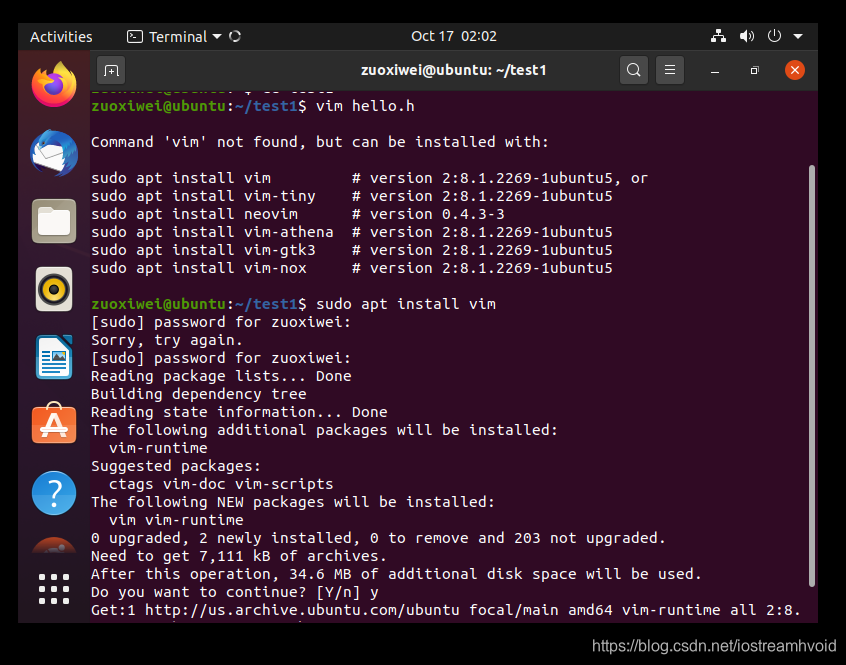Click 'Reading state information... Done' line
Screen dimensions: 846x665
point(239,412)
